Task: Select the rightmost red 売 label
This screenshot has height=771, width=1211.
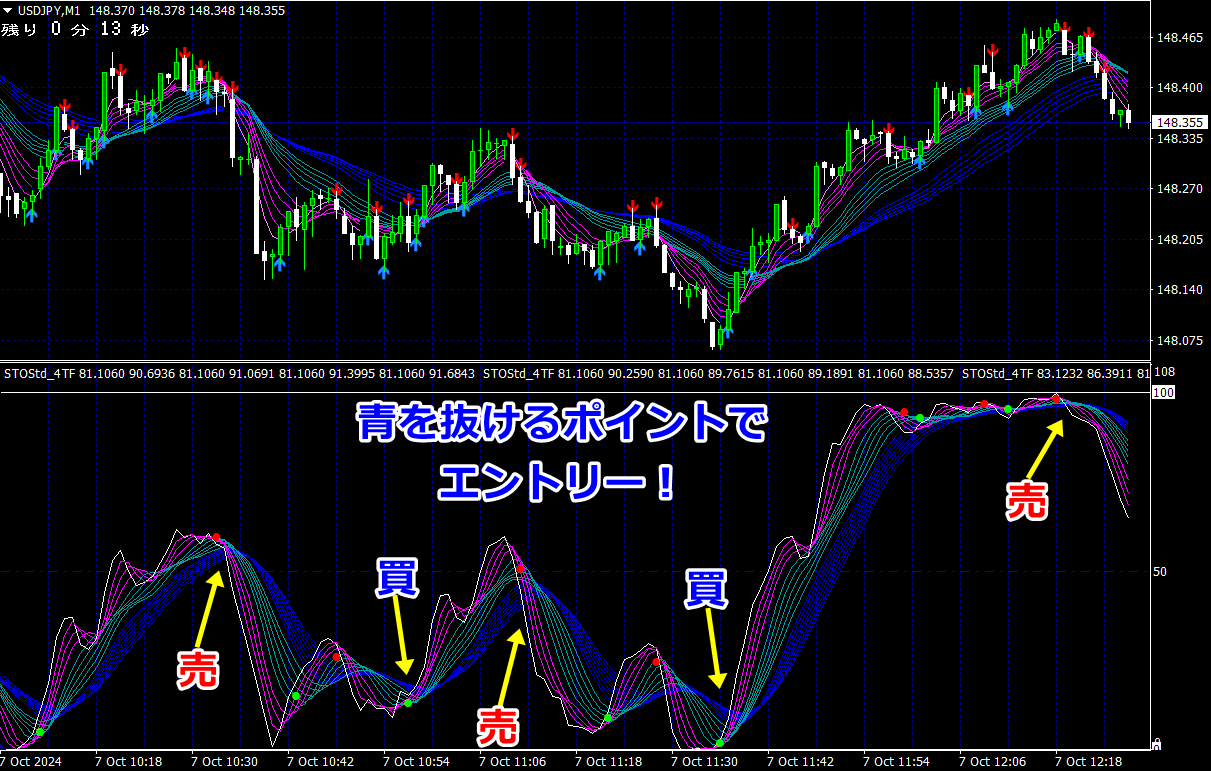Action: [1026, 499]
